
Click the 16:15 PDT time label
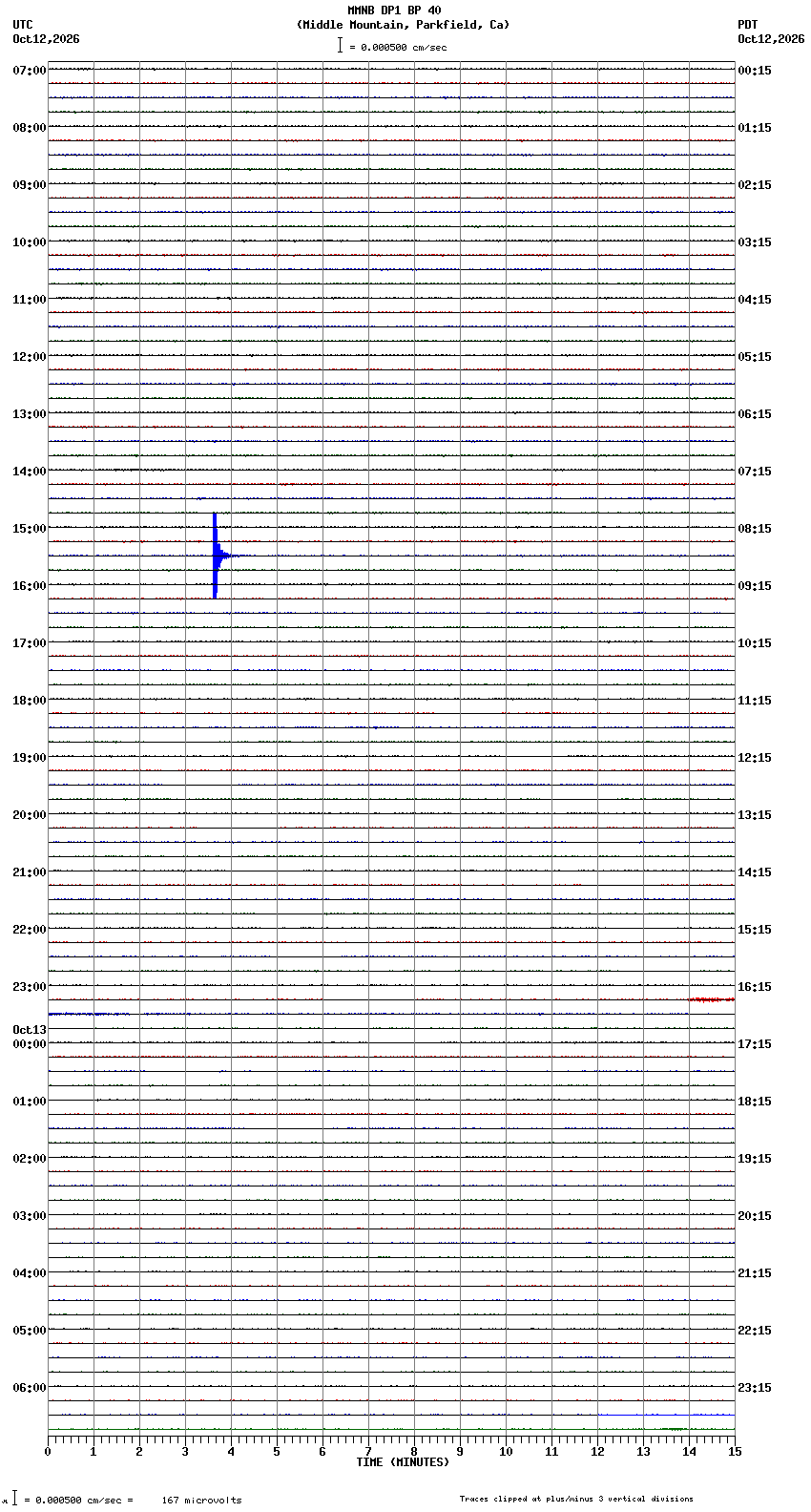coord(755,987)
